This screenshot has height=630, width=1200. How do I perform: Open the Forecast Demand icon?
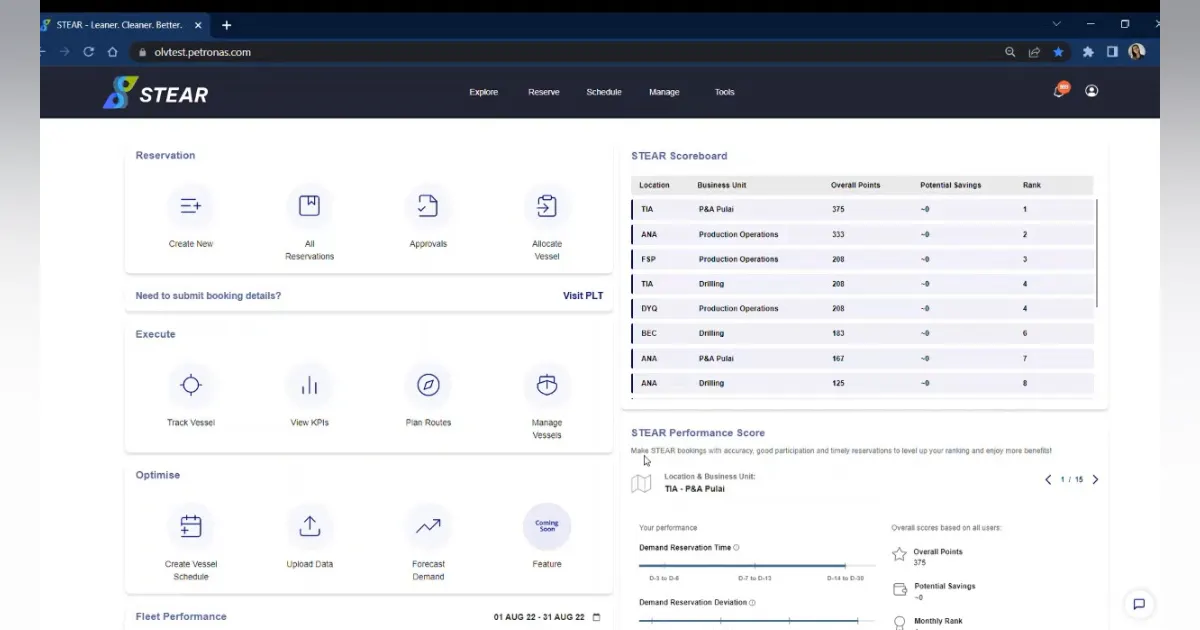[x=428, y=526]
